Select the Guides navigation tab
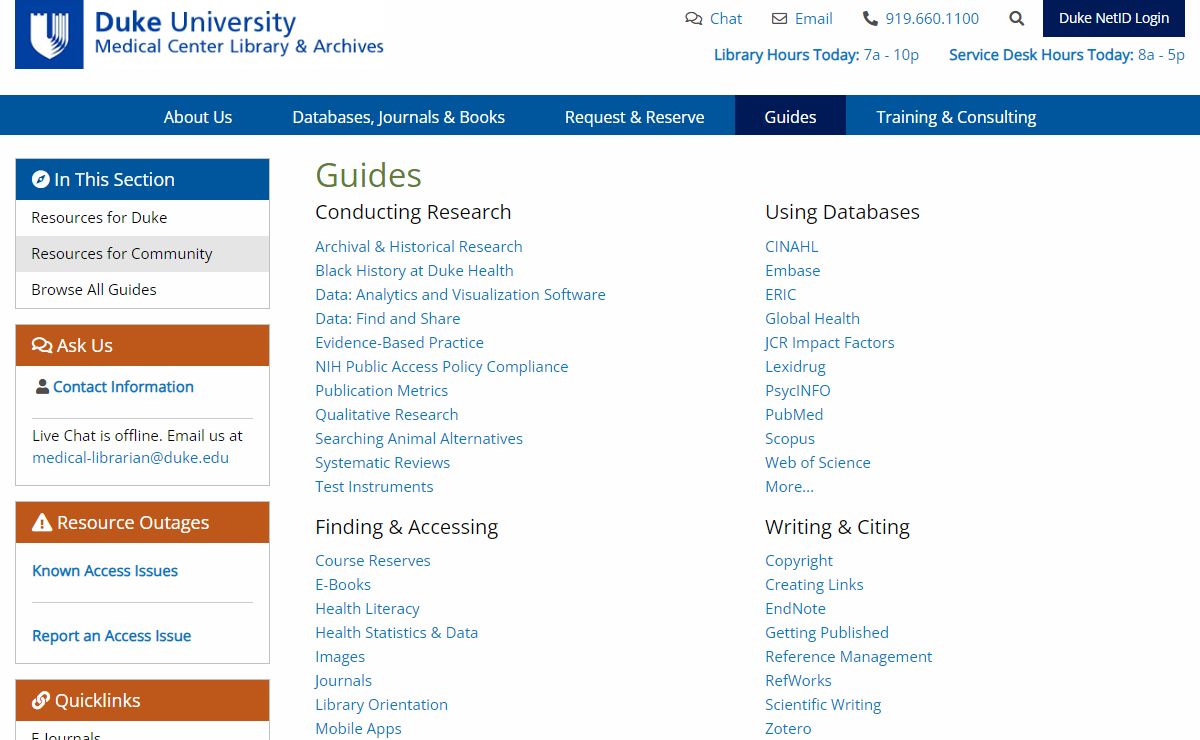1200x740 pixels. click(x=790, y=117)
